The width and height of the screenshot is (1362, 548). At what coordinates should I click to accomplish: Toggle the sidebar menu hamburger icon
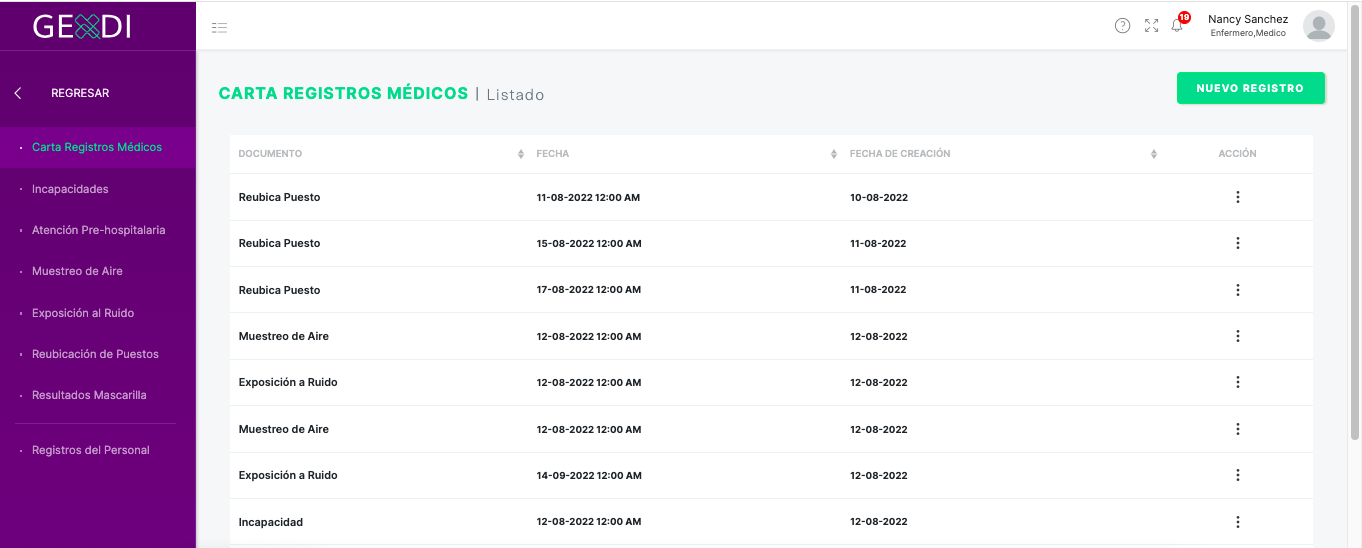pos(220,28)
